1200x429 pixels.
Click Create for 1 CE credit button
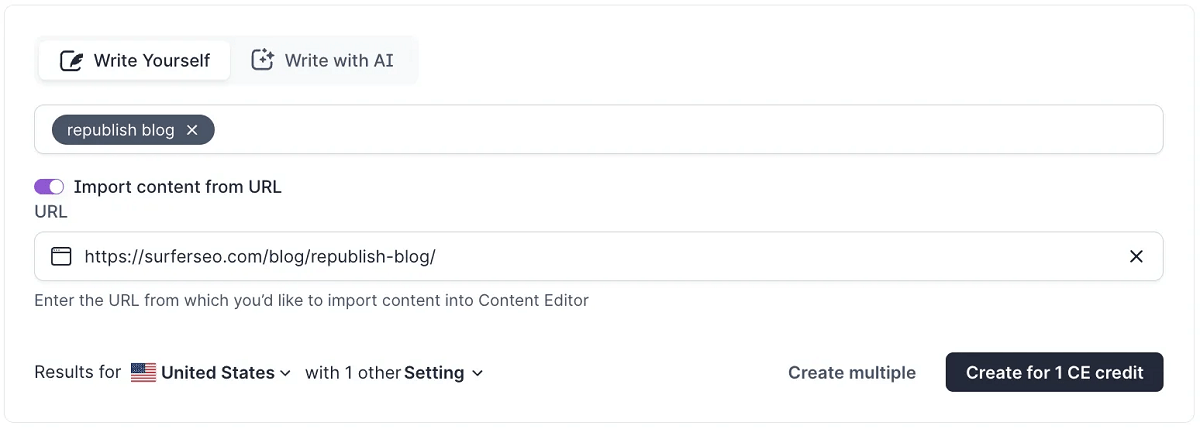[x=1055, y=372]
